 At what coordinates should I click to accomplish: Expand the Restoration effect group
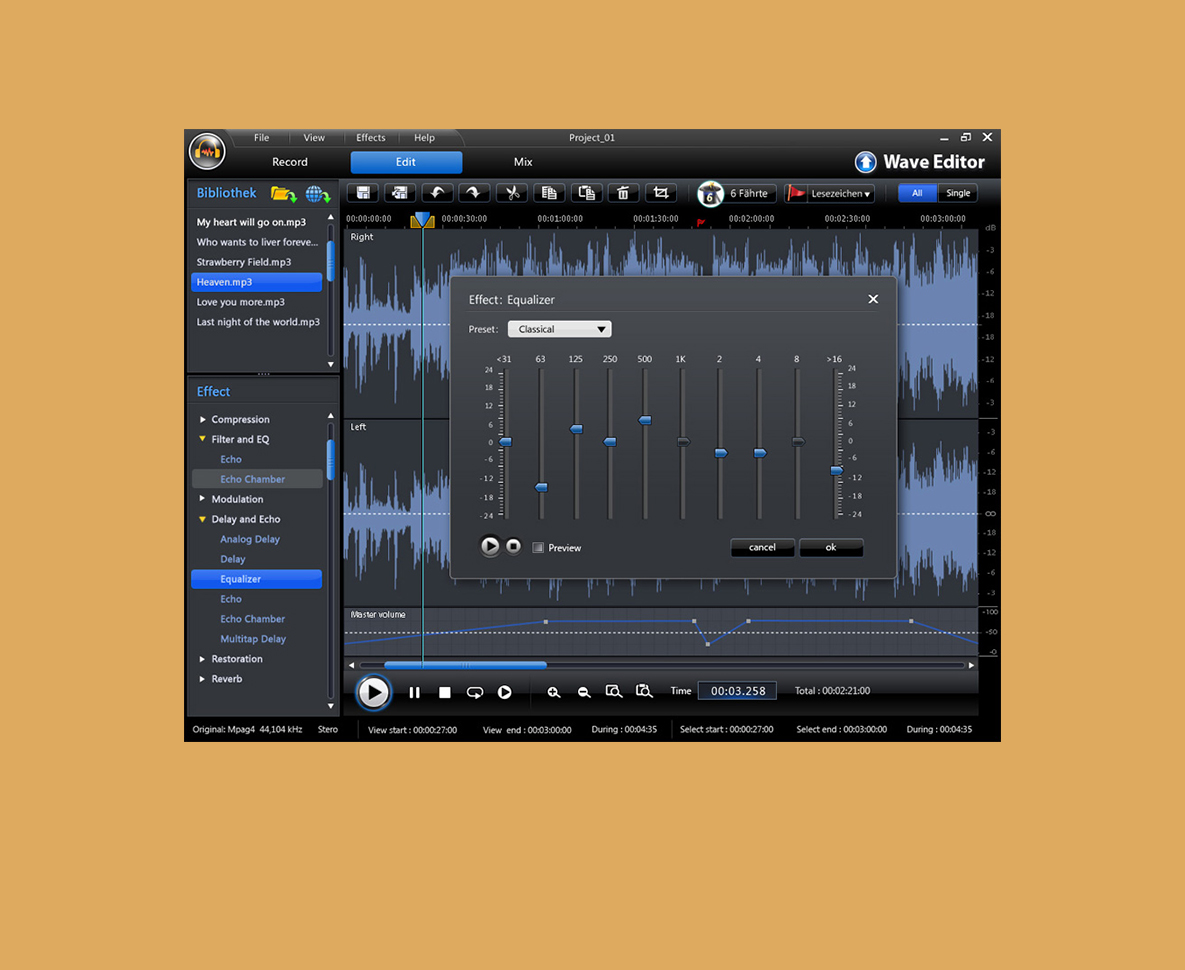tap(203, 659)
